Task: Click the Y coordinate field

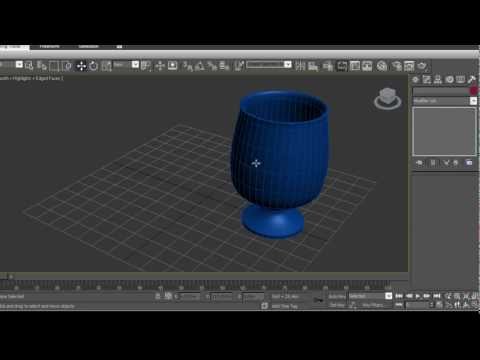Action: (x=222, y=296)
